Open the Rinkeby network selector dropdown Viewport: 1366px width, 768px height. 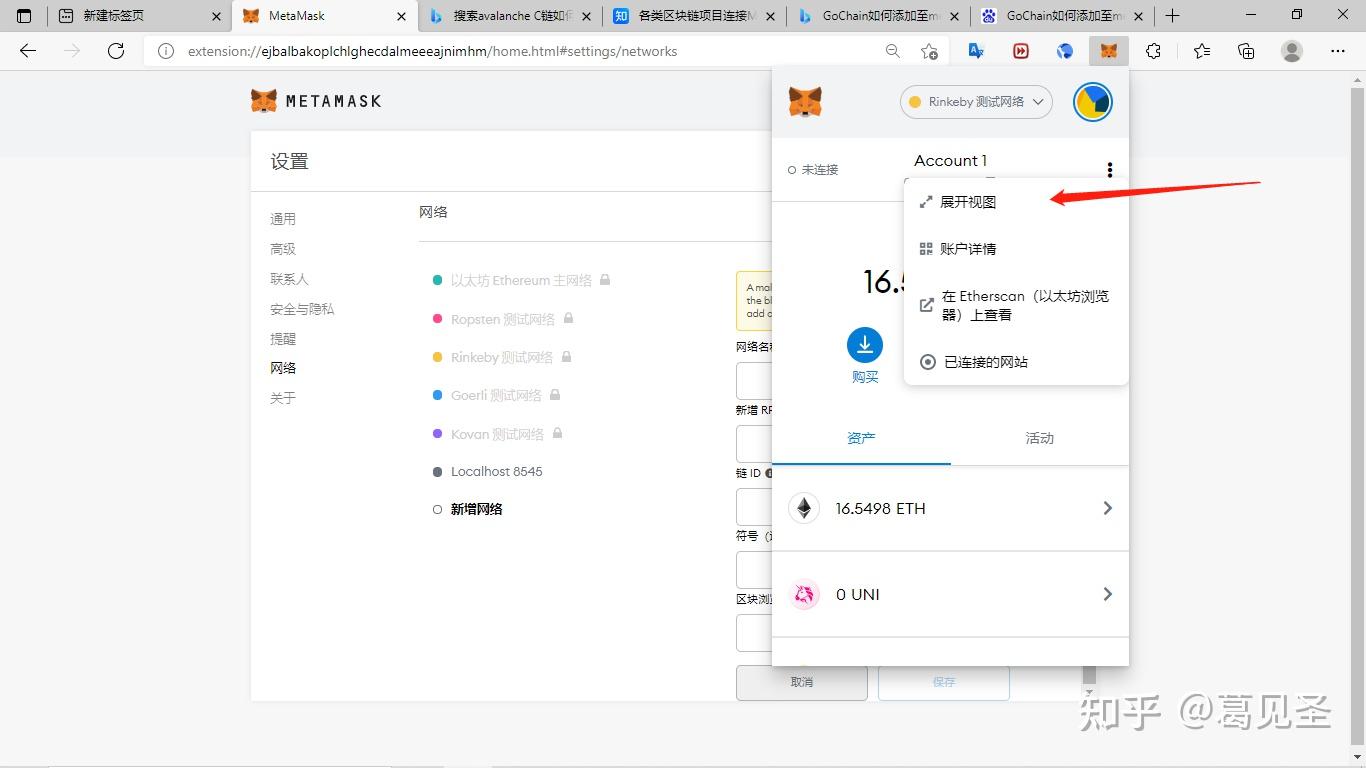point(976,102)
